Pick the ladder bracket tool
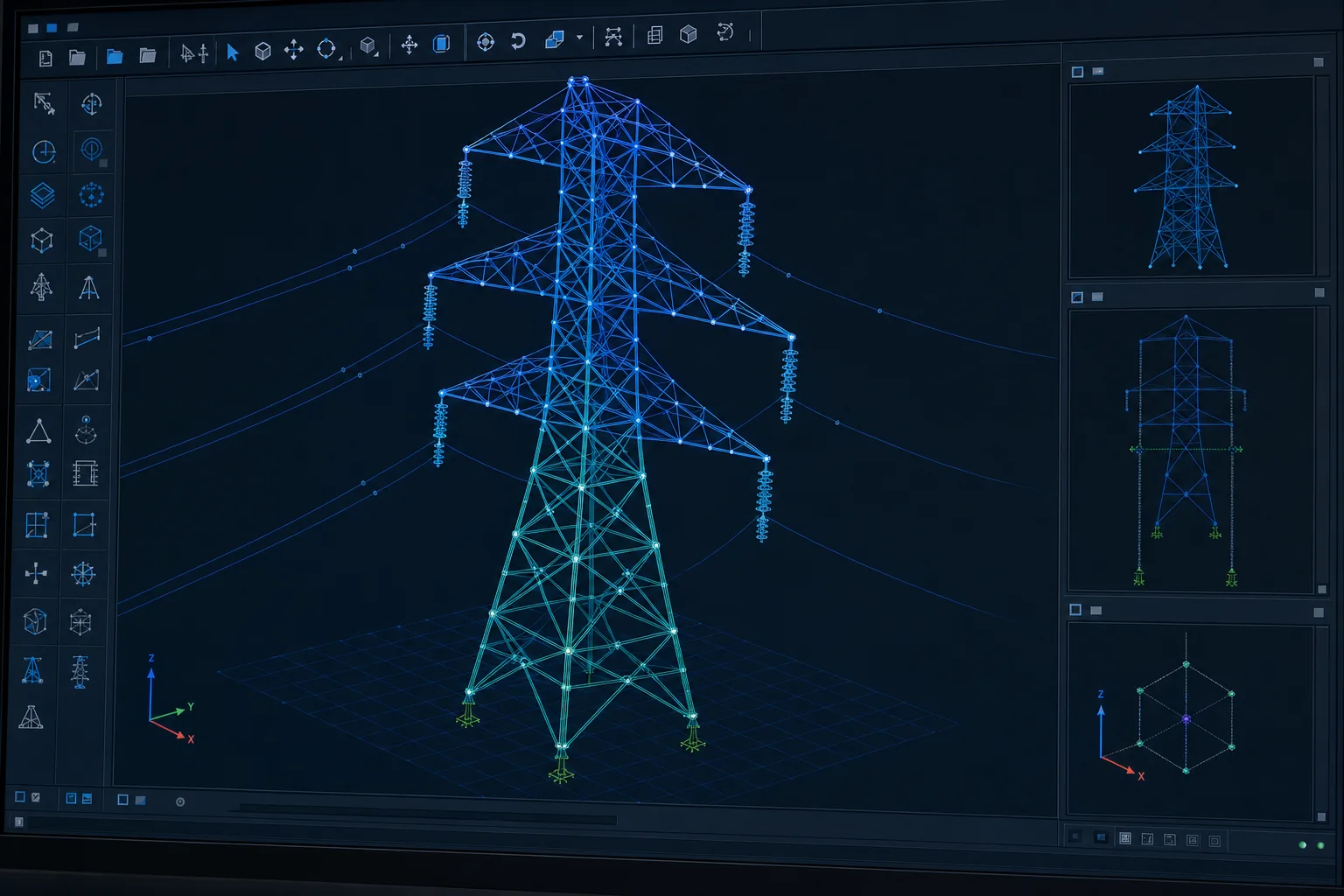The height and width of the screenshot is (896, 1344). pos(86,473)
